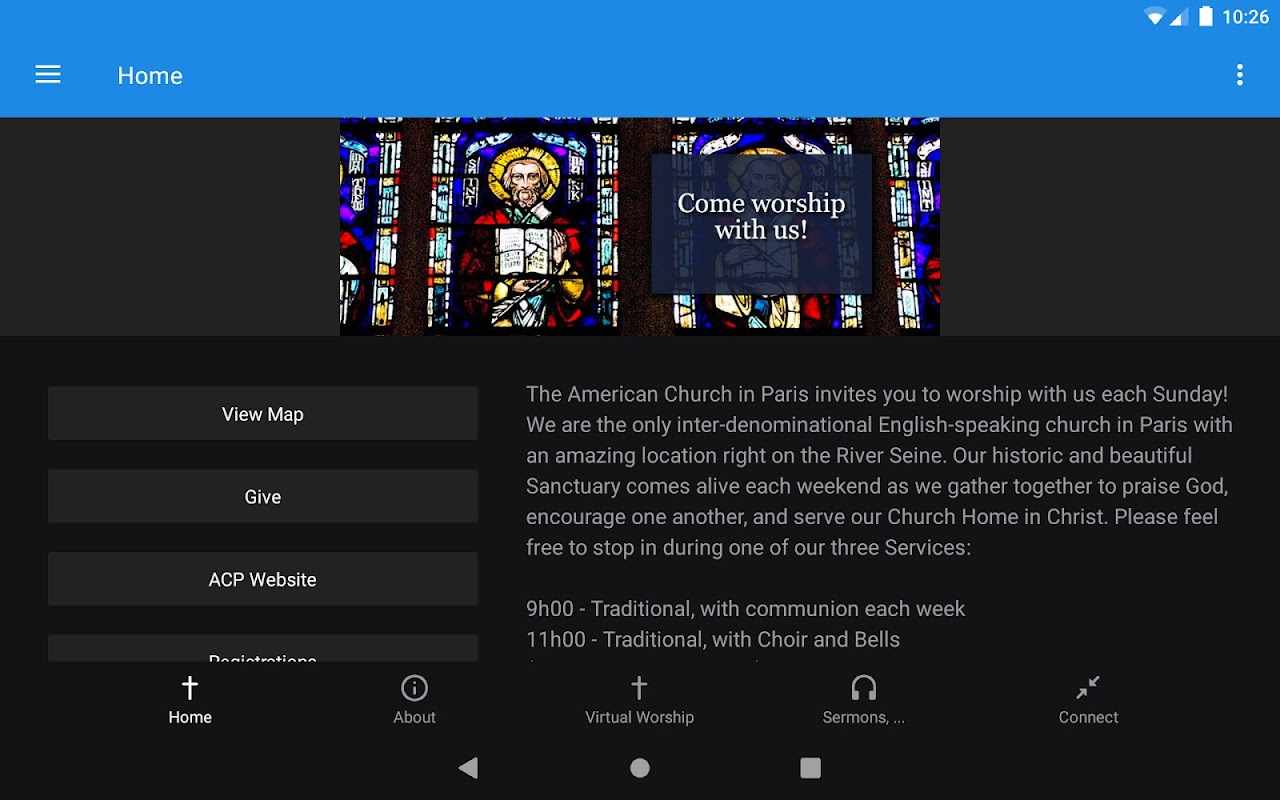Tap the 'Come worship with us!' overlay

click(761, 223)
